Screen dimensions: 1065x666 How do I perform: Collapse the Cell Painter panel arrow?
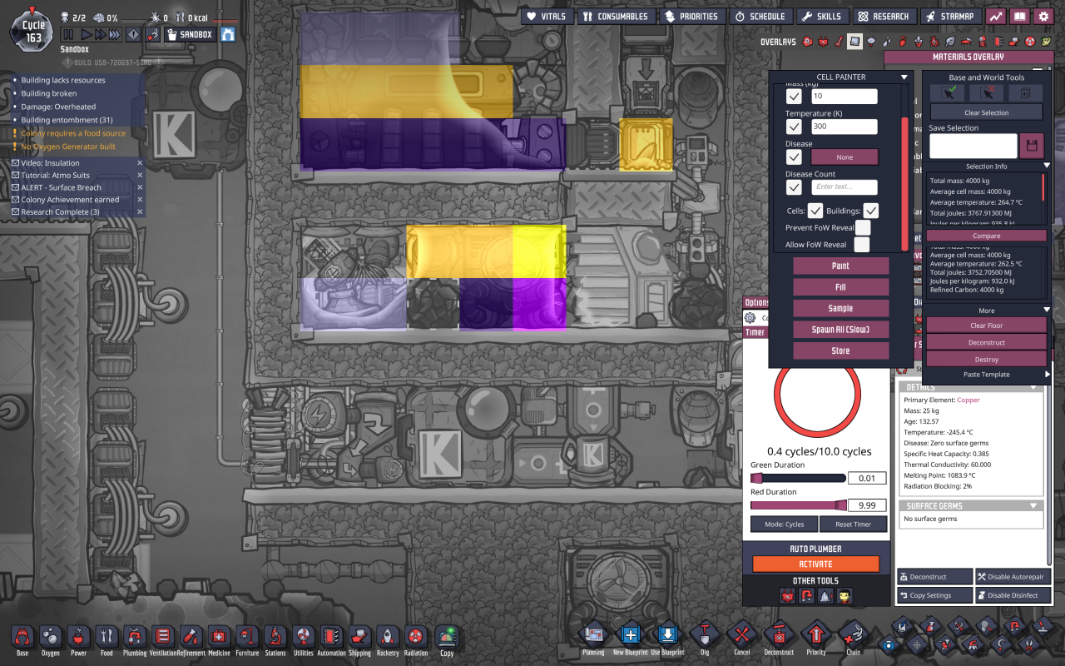(904, 77)
